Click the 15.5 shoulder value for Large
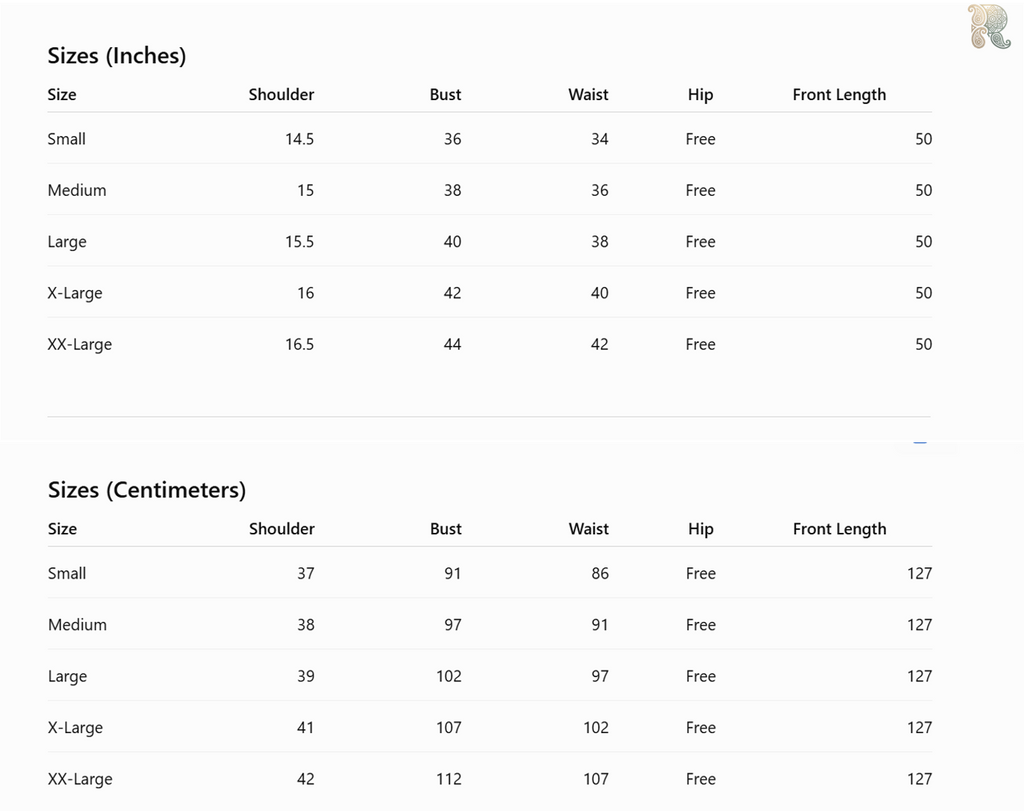The height and width of the screenshot is (811, 1024). tap(299, 242)
